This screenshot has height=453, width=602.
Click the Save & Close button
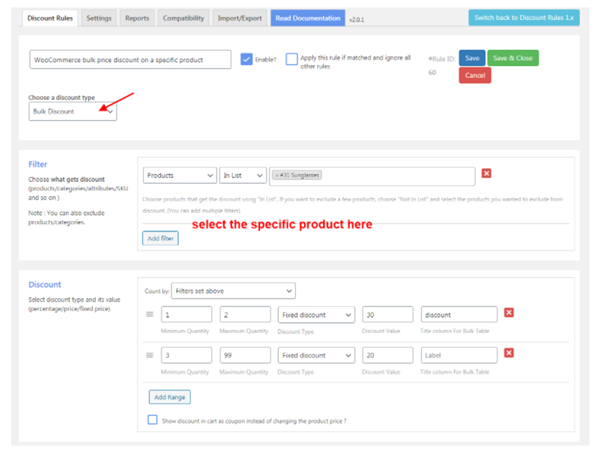click(x=512, y=58)
